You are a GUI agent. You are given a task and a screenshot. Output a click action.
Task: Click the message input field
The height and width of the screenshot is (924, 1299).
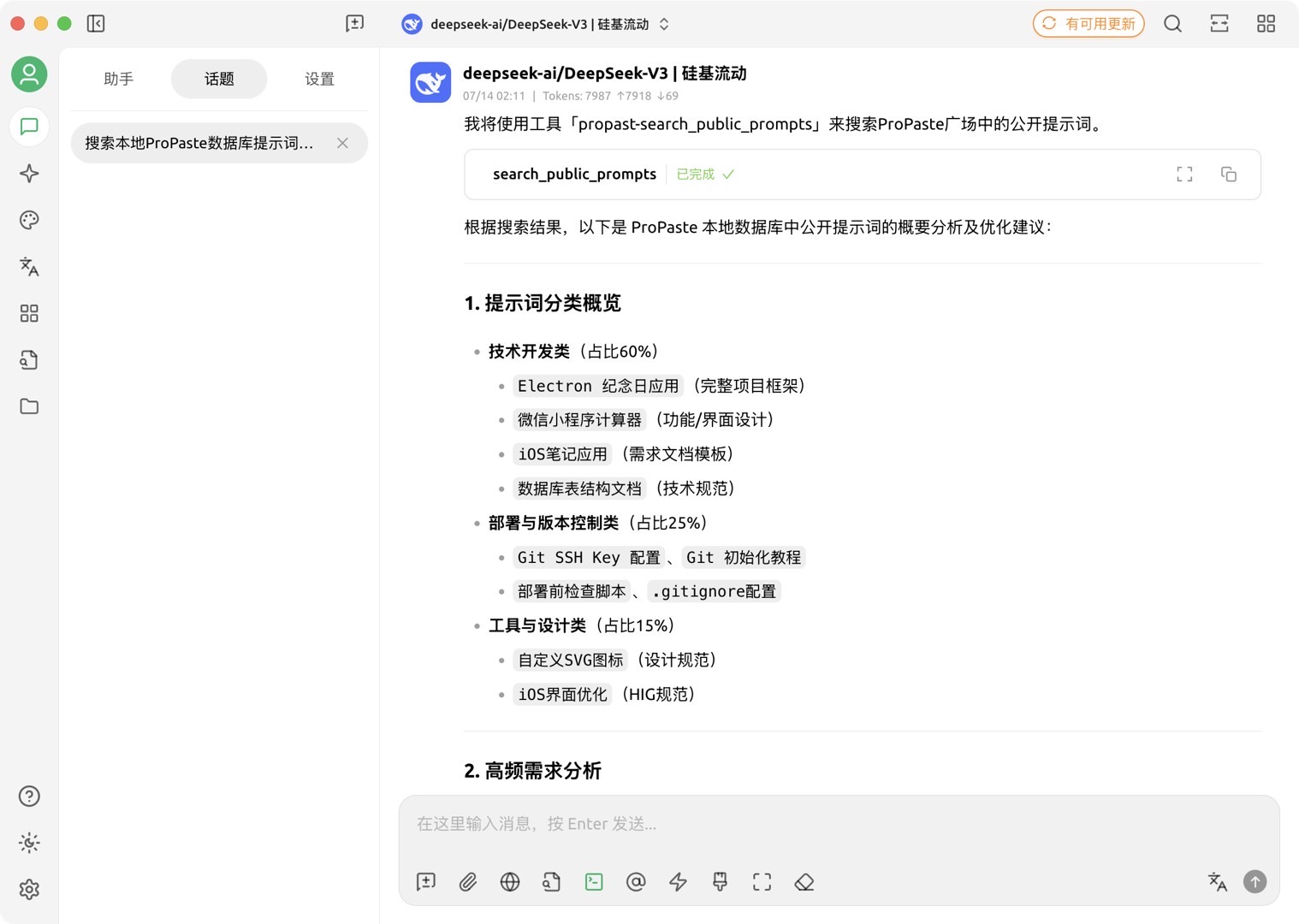839,824
